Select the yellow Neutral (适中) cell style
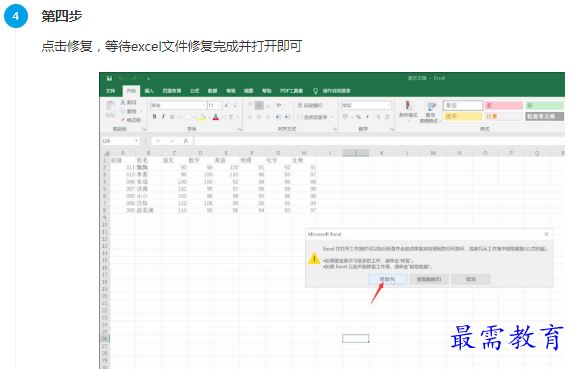This screenshot has width=572, height=369. click(463, 116)
